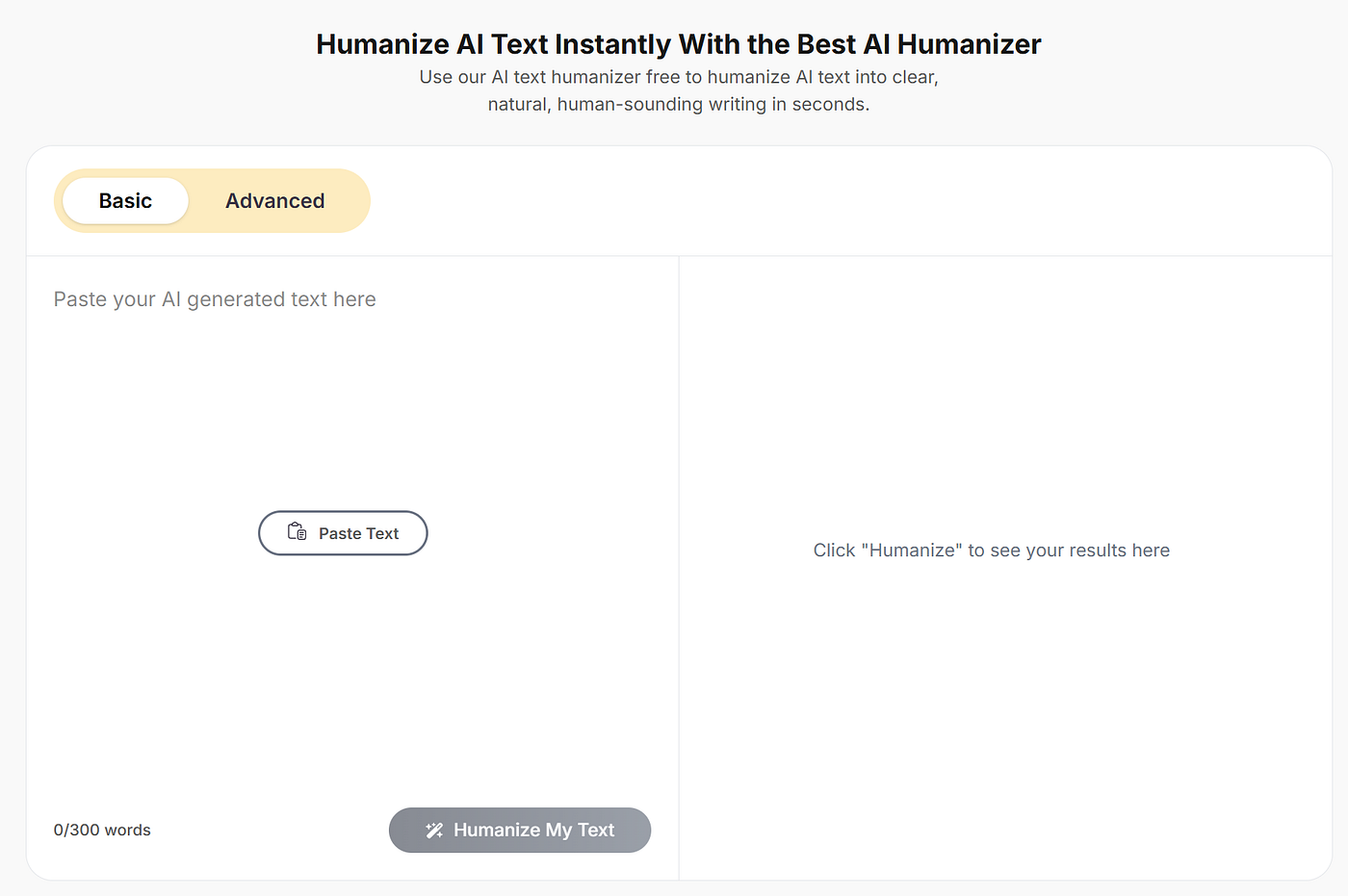Click the Humanize My Text button
The height and width of the screenshot is (896, 1348).
520,830
